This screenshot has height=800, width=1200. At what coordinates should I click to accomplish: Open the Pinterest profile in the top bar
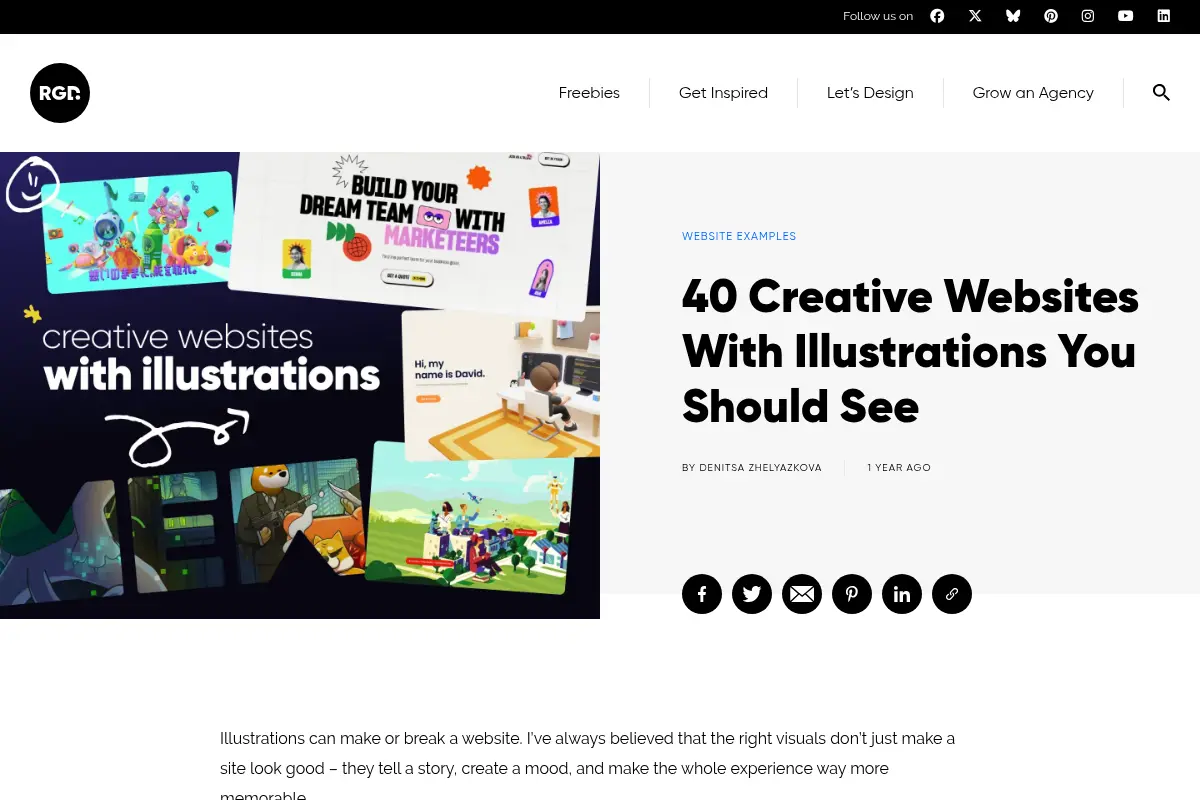[x=1051, y=16]
